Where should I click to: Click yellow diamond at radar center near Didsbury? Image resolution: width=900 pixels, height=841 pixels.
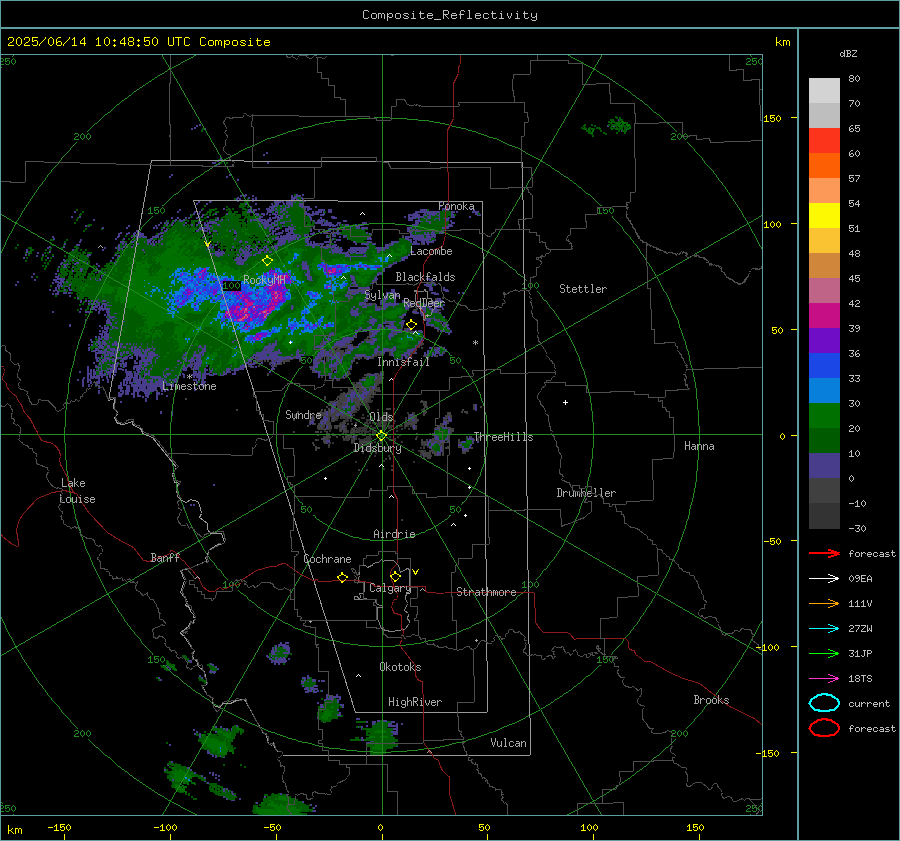(x=381, y=436)
